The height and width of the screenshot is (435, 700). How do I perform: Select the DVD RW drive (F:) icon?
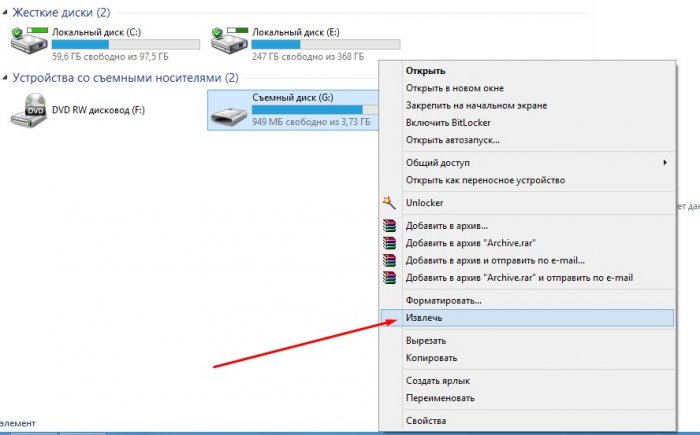tap(28, 110)
